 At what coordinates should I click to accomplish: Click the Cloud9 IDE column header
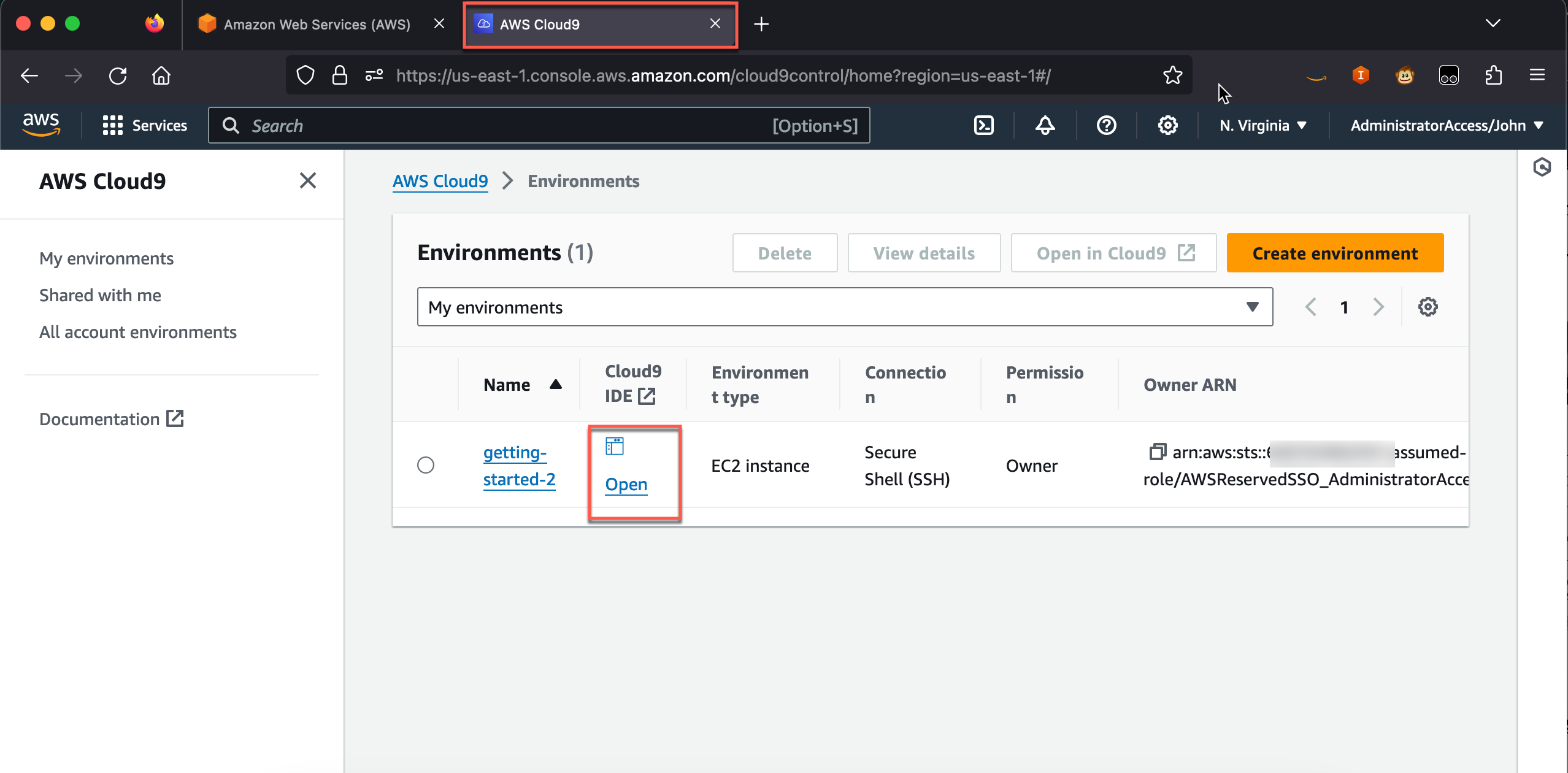[633, 384]
